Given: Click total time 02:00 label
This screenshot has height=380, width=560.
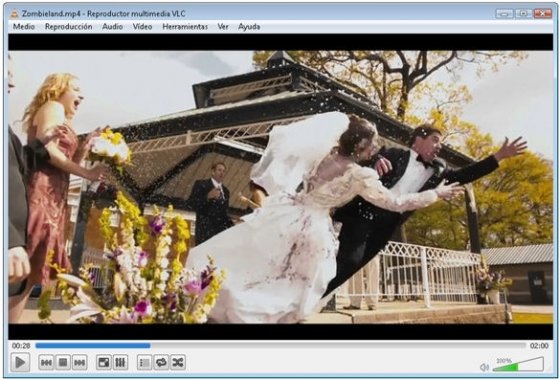Looking at the screenshot, I should click(539, 346).
